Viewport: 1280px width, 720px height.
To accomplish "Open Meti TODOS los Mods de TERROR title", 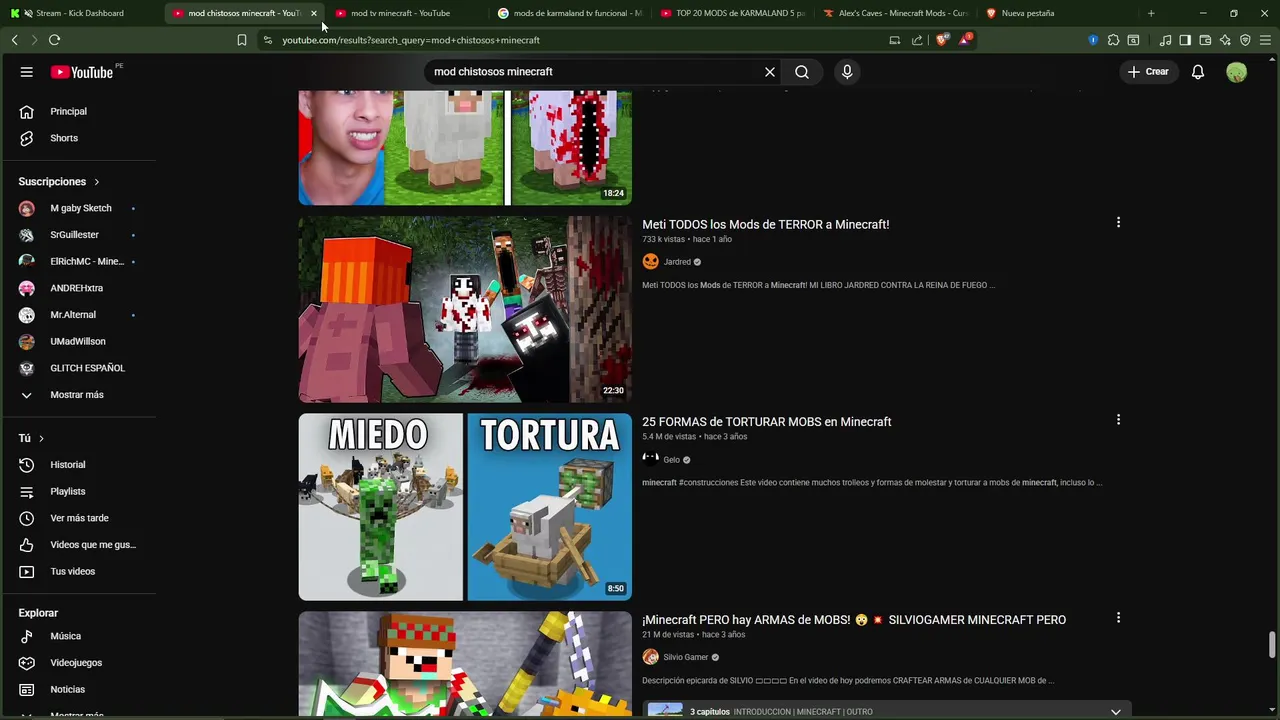I will [x=765, y=224].
